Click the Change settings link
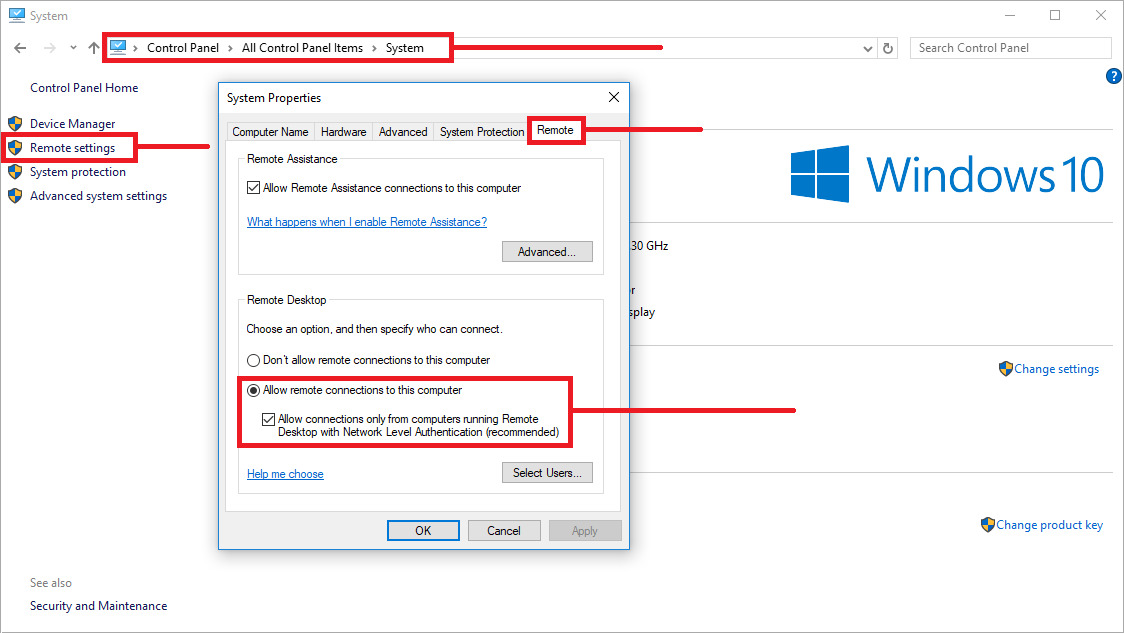 1057,368
